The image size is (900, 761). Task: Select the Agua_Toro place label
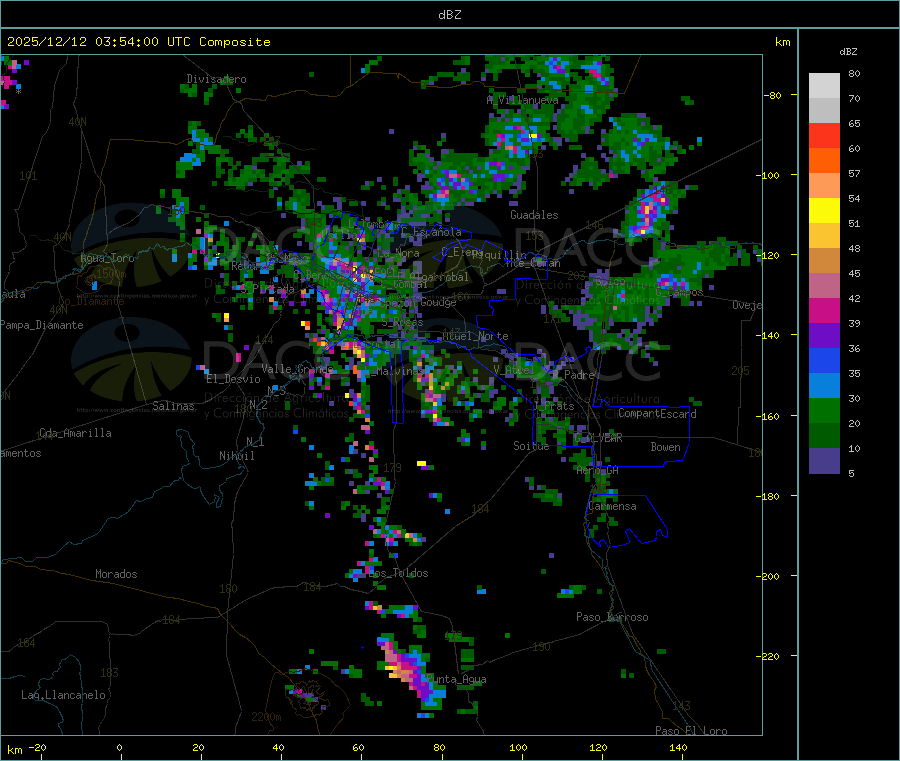pyautogui.click(x=107, y=258)
